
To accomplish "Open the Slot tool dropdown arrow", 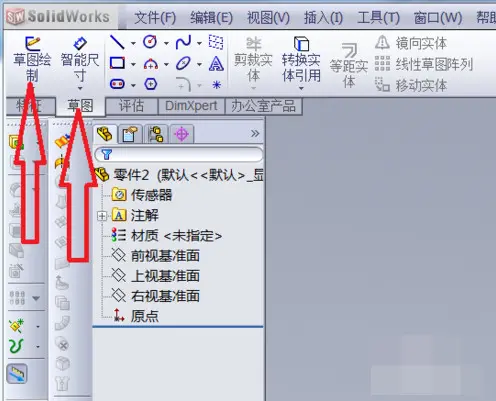I will 133,86.
